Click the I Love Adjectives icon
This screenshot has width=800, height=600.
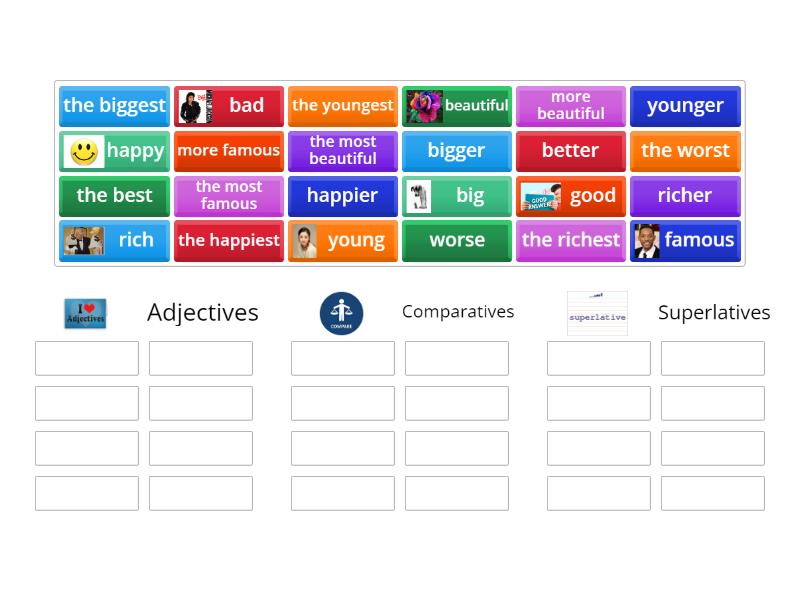tap(85, 311)
